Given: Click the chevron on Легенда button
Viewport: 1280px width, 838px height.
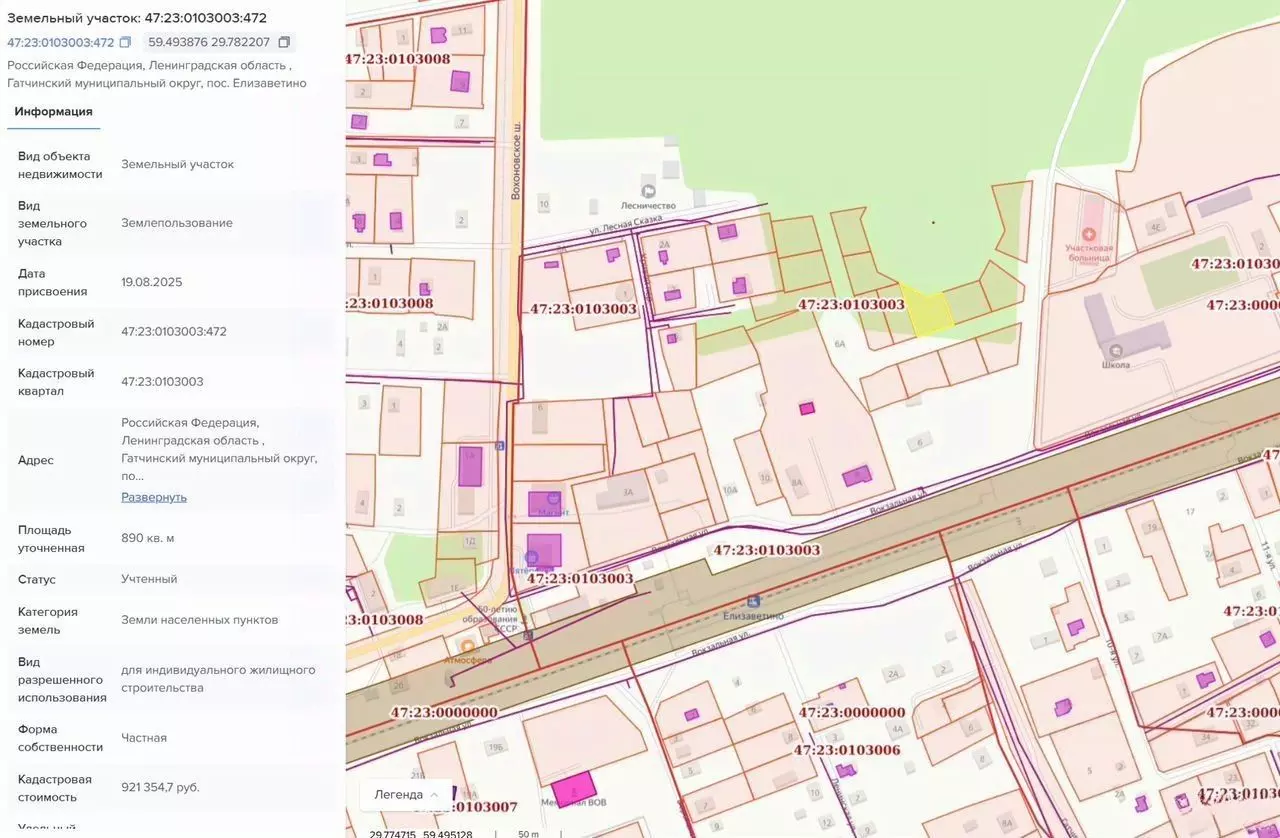Looking at the screenshot, I should pyautogui.click(x=434, y=795).
